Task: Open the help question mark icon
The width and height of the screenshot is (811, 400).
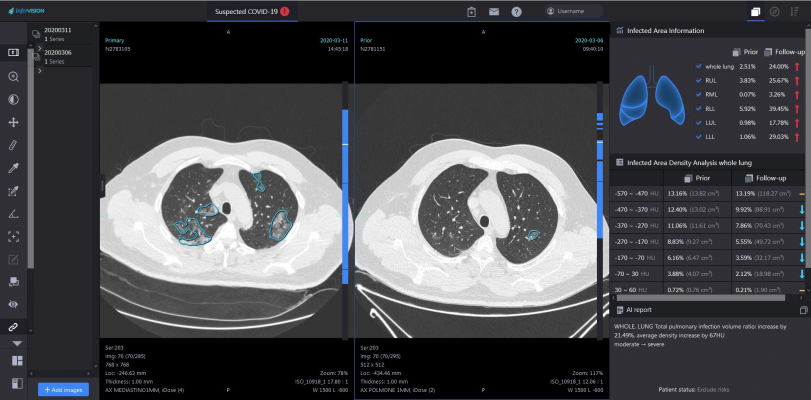Action: 516,12
